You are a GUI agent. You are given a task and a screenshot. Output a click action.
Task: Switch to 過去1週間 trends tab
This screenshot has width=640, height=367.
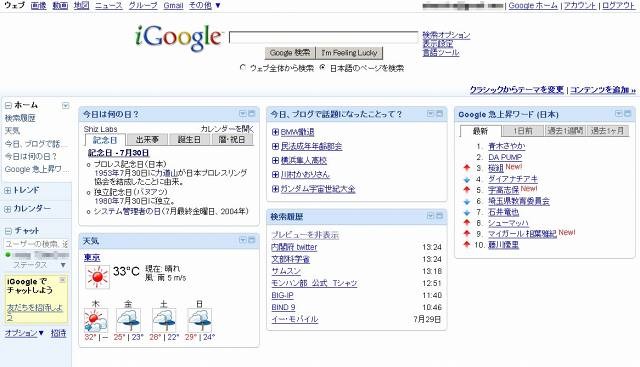(565, 131)
